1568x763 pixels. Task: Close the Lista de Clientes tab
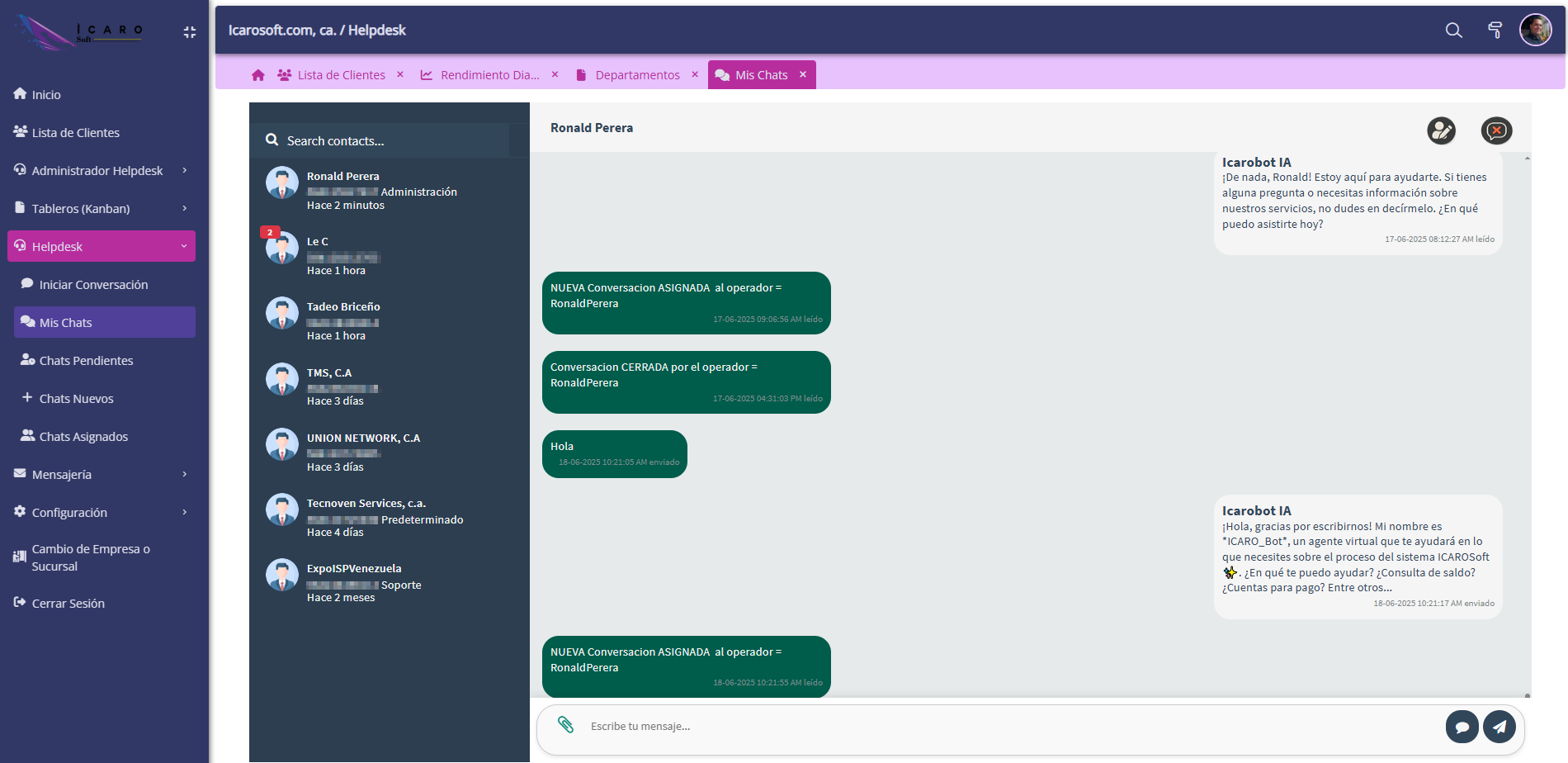(400, 74)
